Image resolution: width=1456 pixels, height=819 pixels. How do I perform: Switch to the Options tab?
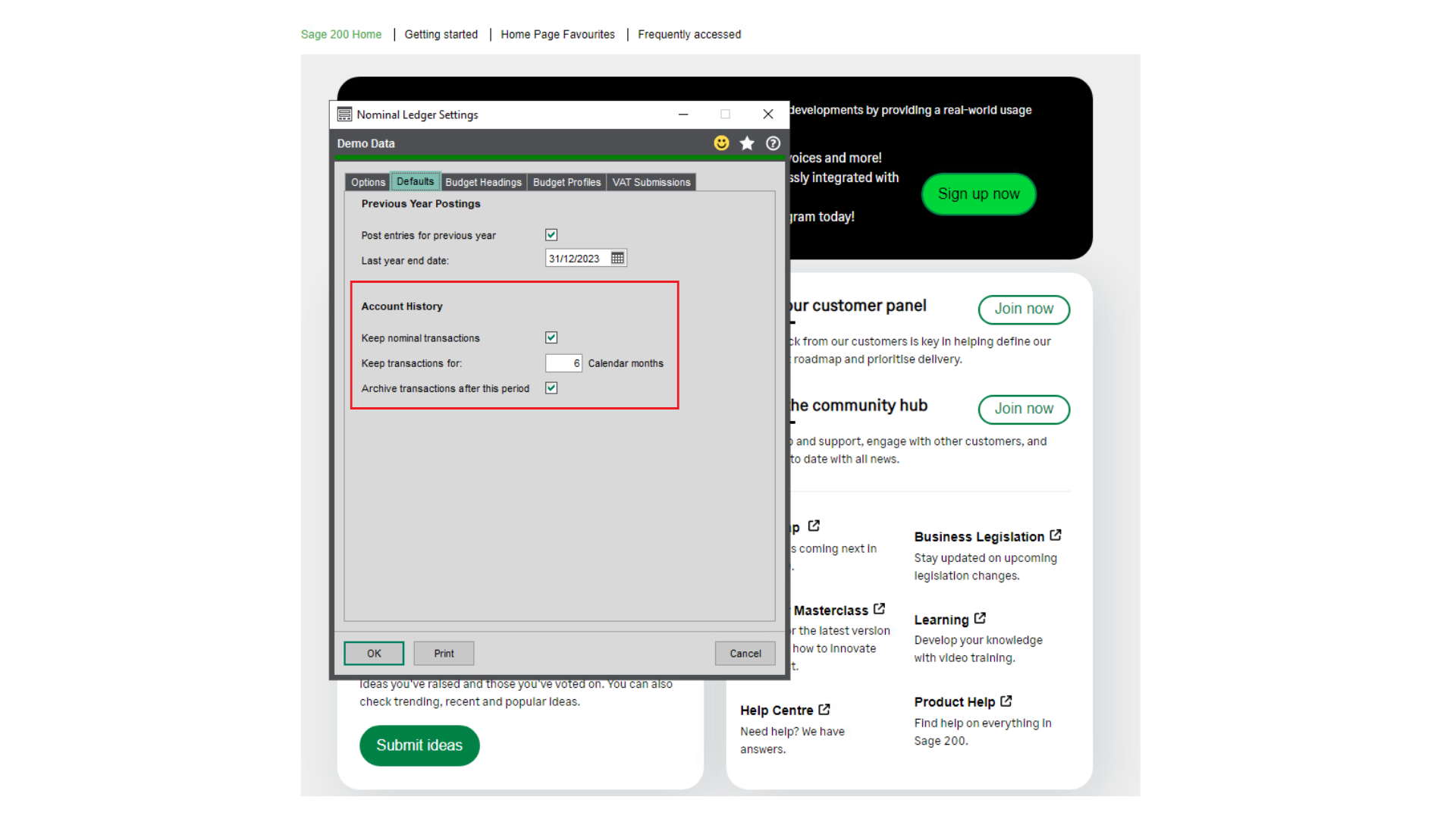pyautogui.click(x=368, y=182)
